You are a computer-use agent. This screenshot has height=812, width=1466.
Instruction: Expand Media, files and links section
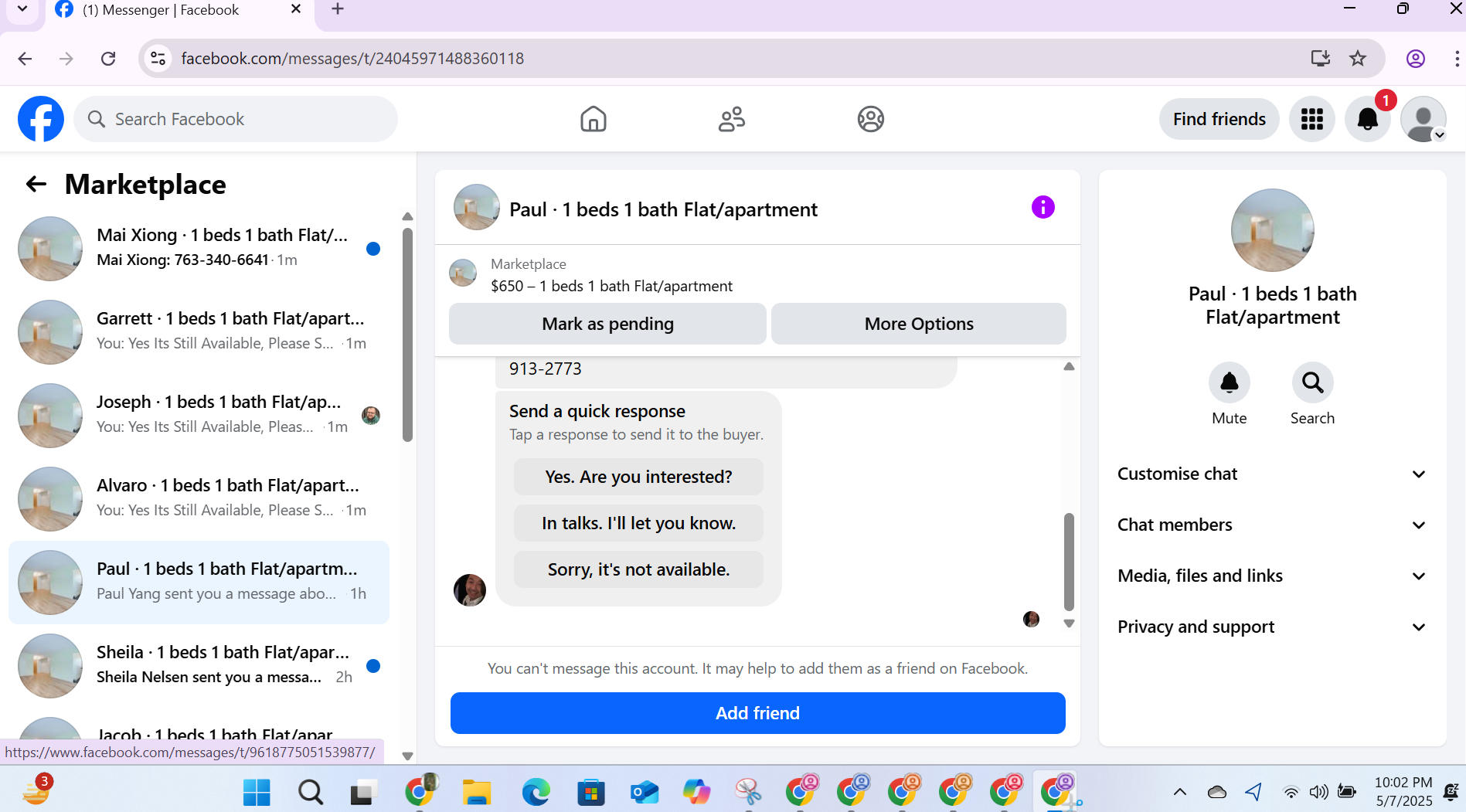(1272, 576)
